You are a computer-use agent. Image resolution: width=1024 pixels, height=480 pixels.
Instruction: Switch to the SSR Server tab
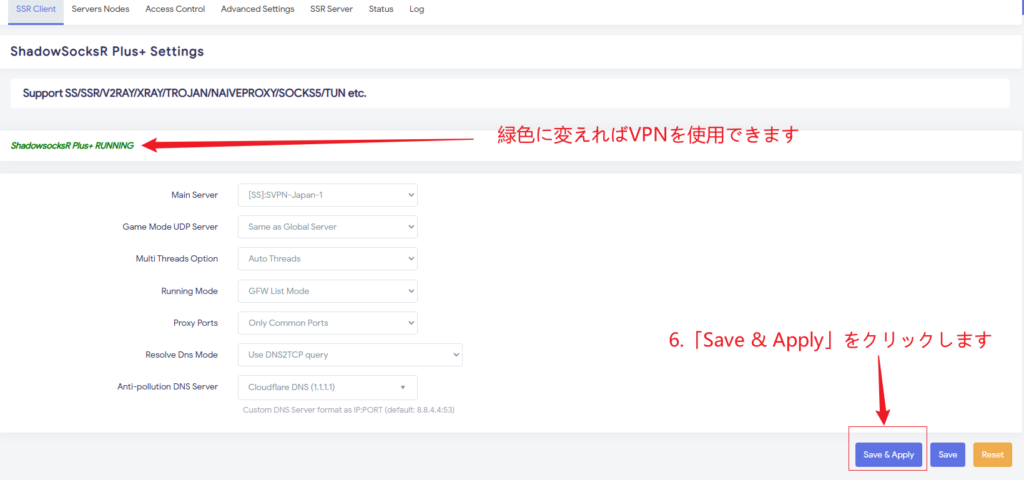[x=332, y=9]
